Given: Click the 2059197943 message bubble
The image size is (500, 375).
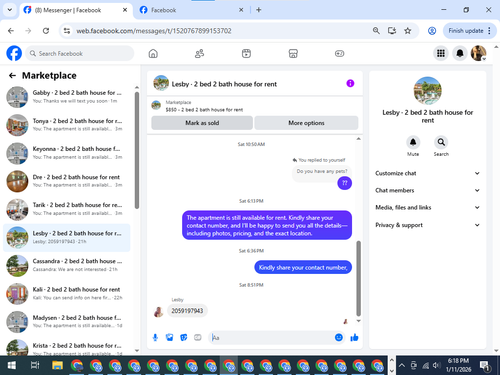Looking at the screenshot, I should pos(187,311).
